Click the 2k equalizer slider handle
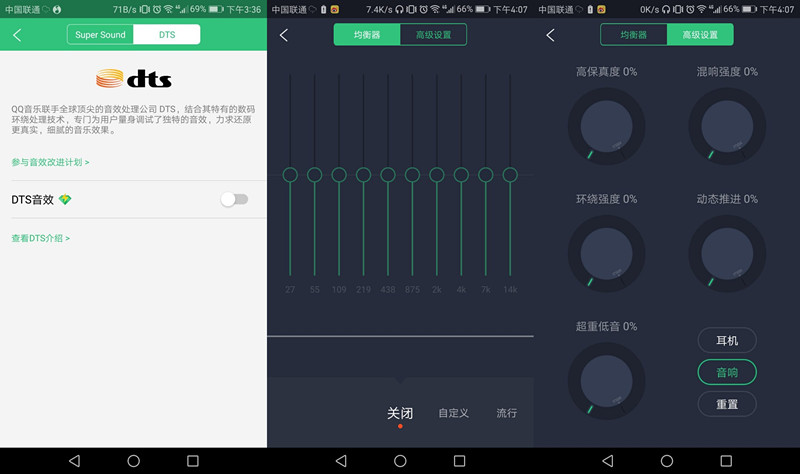This screenshot has height=474, width=800. point(437,175)
